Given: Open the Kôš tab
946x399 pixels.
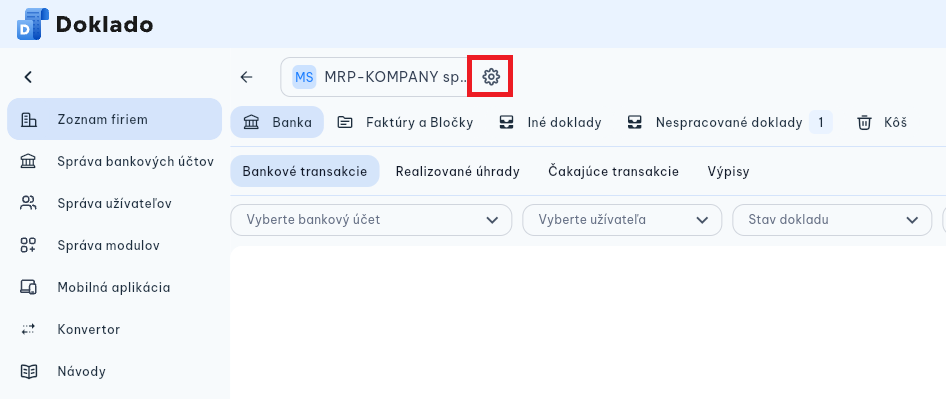Looking at the screenshot, I should tap(881, 123).
